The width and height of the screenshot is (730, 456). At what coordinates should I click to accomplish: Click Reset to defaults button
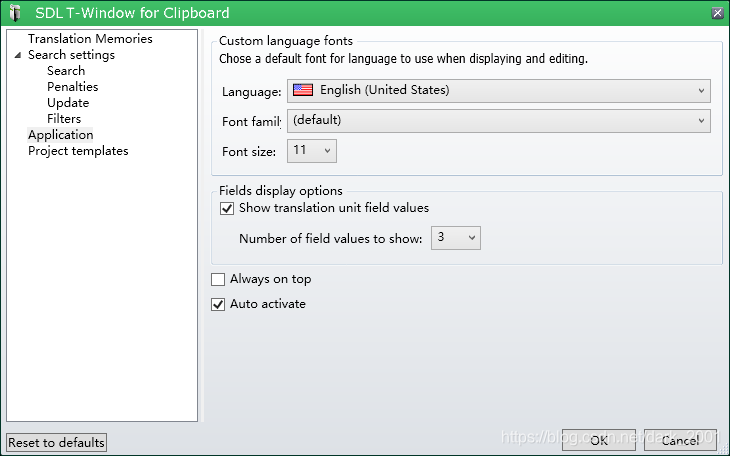click(56, 442)
